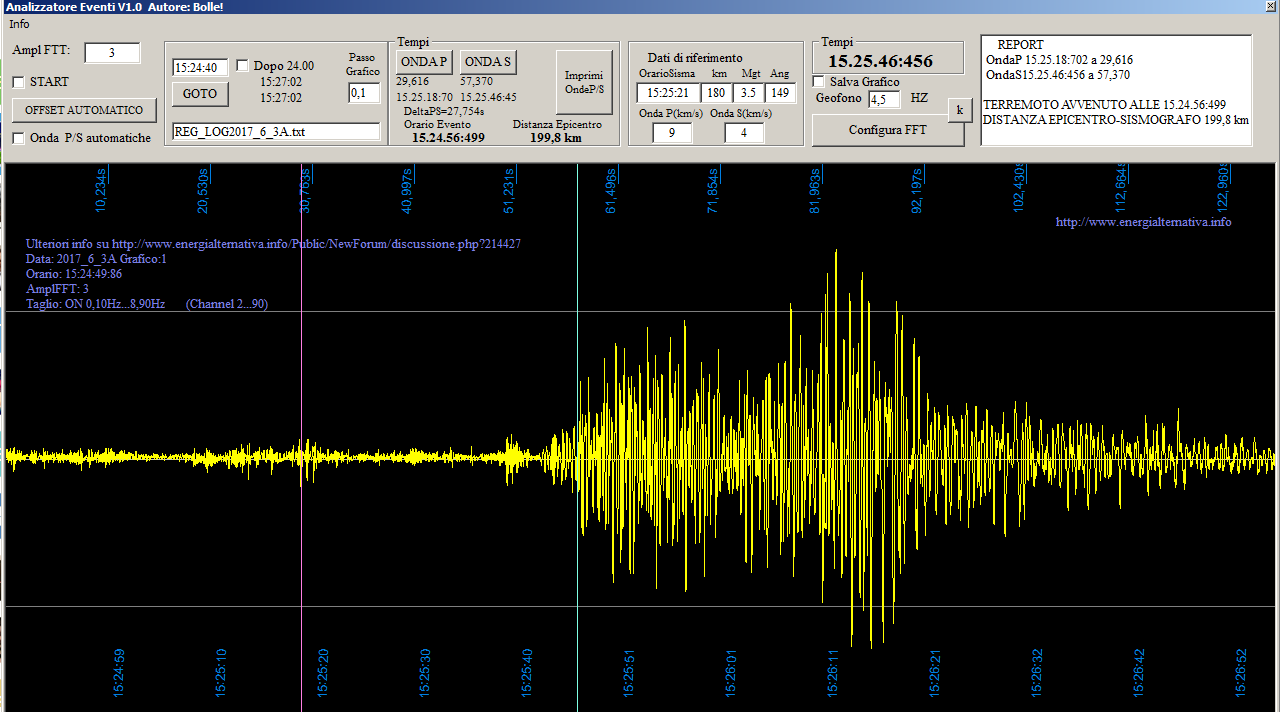
Task: Click the 57,370 value under ONDA S
Action: [476, 81]
